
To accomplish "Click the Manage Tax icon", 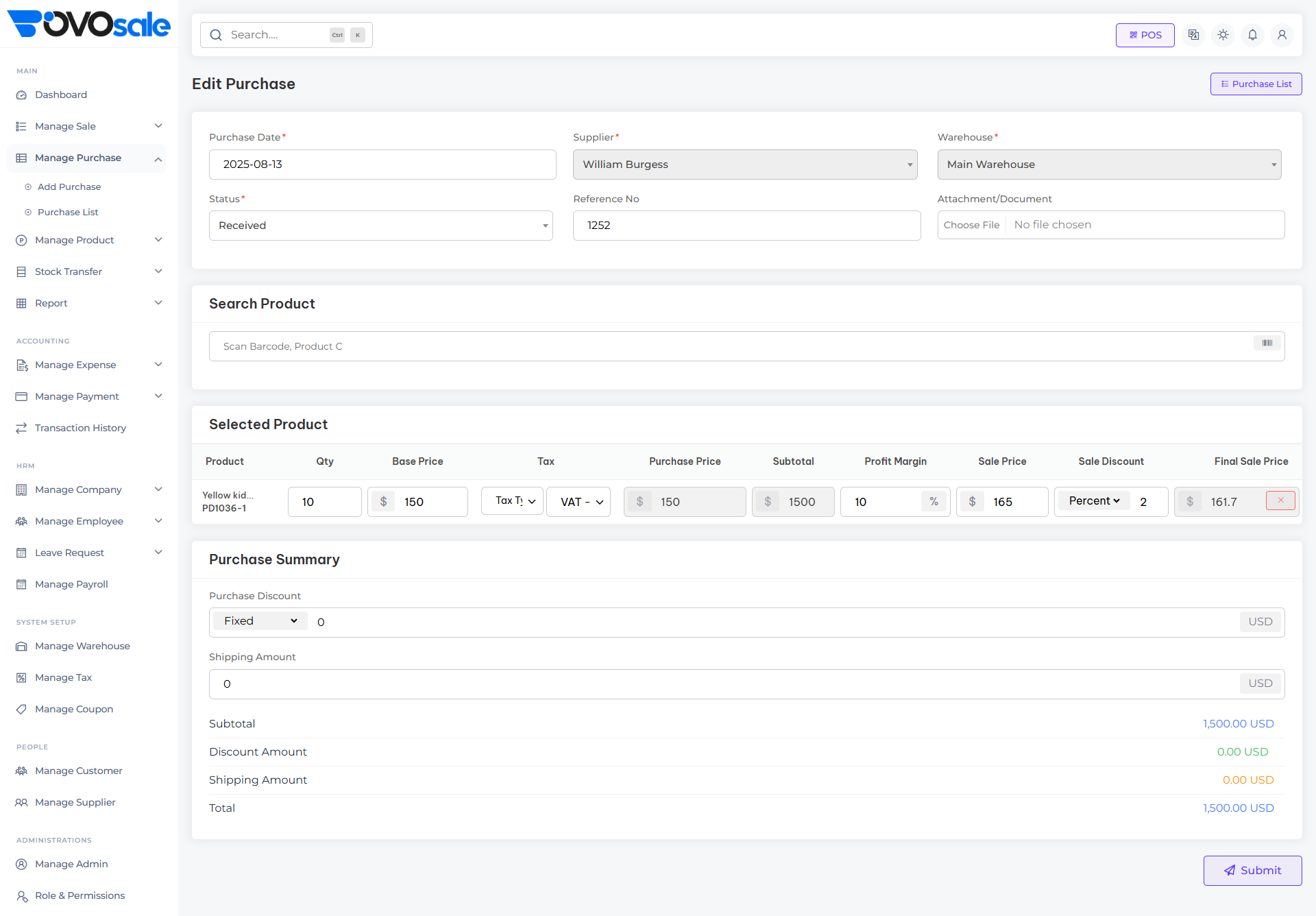I will pyautogui.click(x=21, y=678).
